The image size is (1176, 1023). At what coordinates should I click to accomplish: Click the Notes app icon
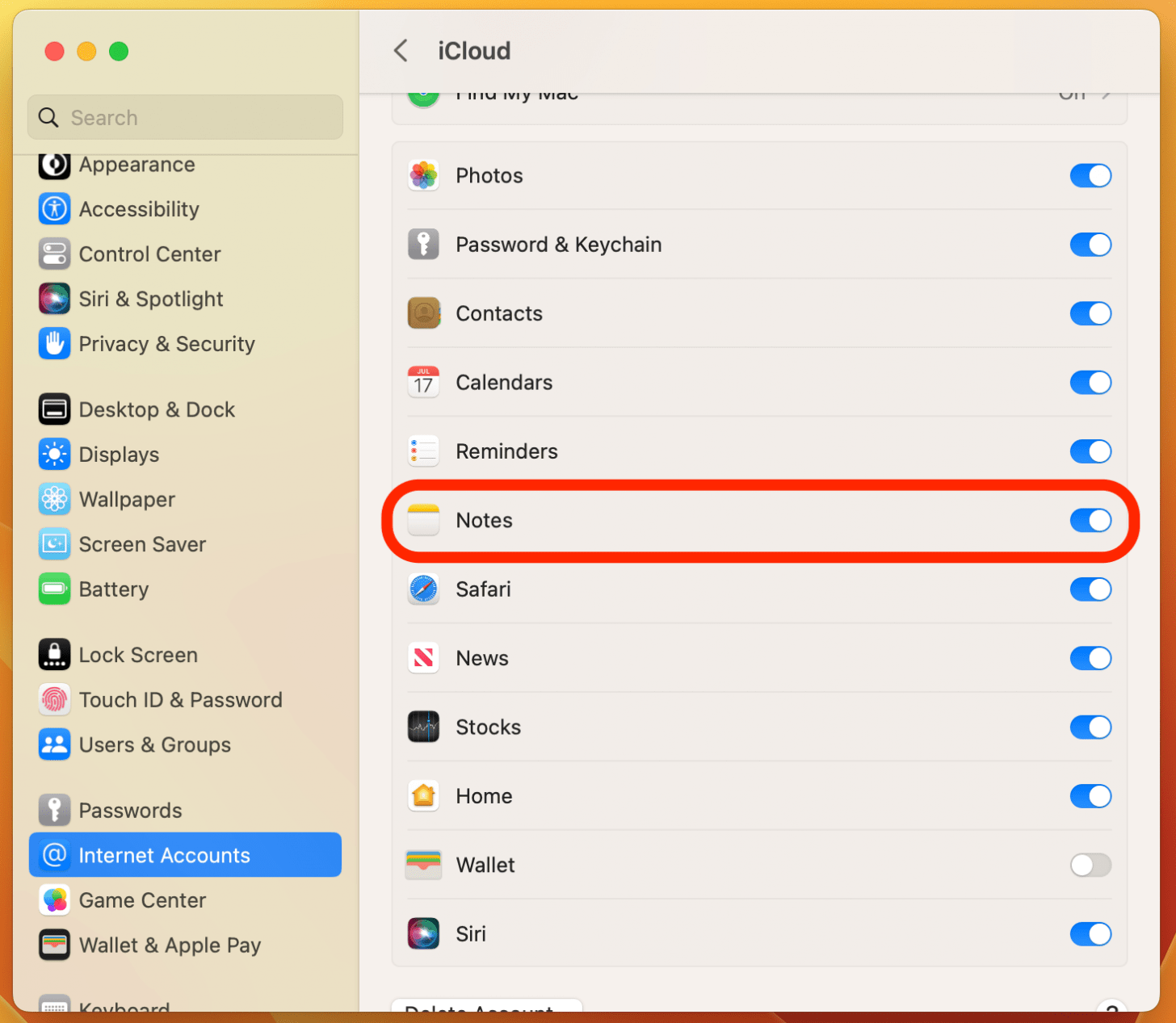click(x=423, y=520)
